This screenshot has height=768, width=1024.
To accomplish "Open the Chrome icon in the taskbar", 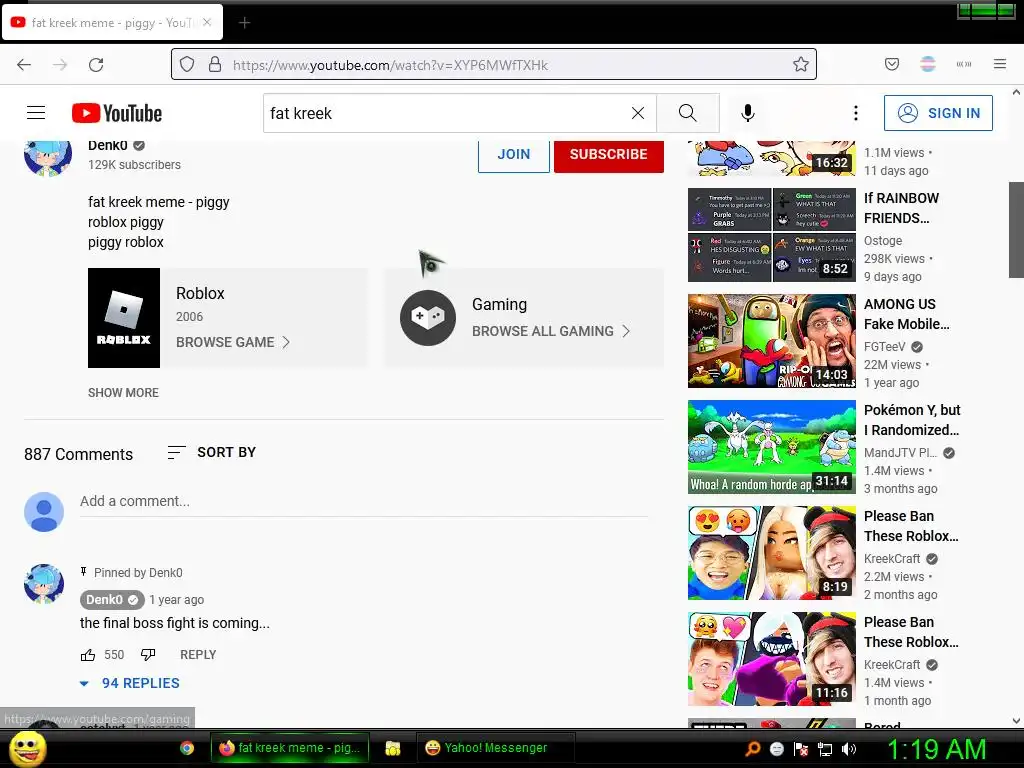I will click(187, 748).
